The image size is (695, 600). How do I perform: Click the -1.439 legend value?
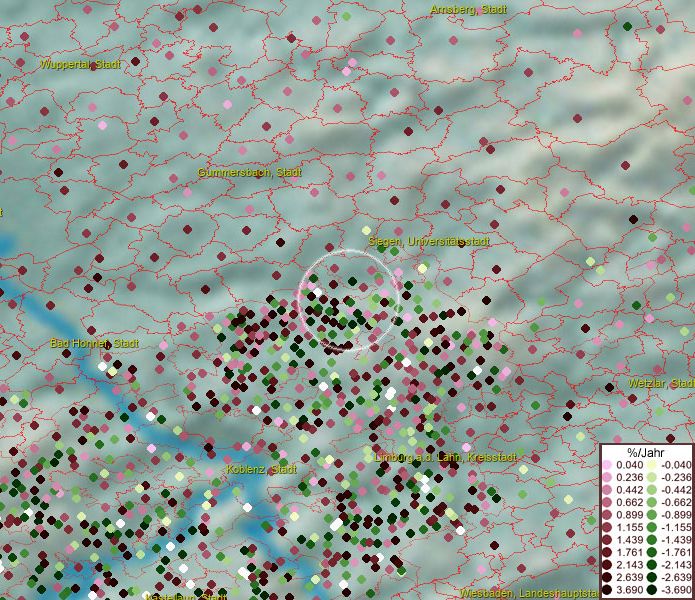pyautogui.click(x=676, y=540)
